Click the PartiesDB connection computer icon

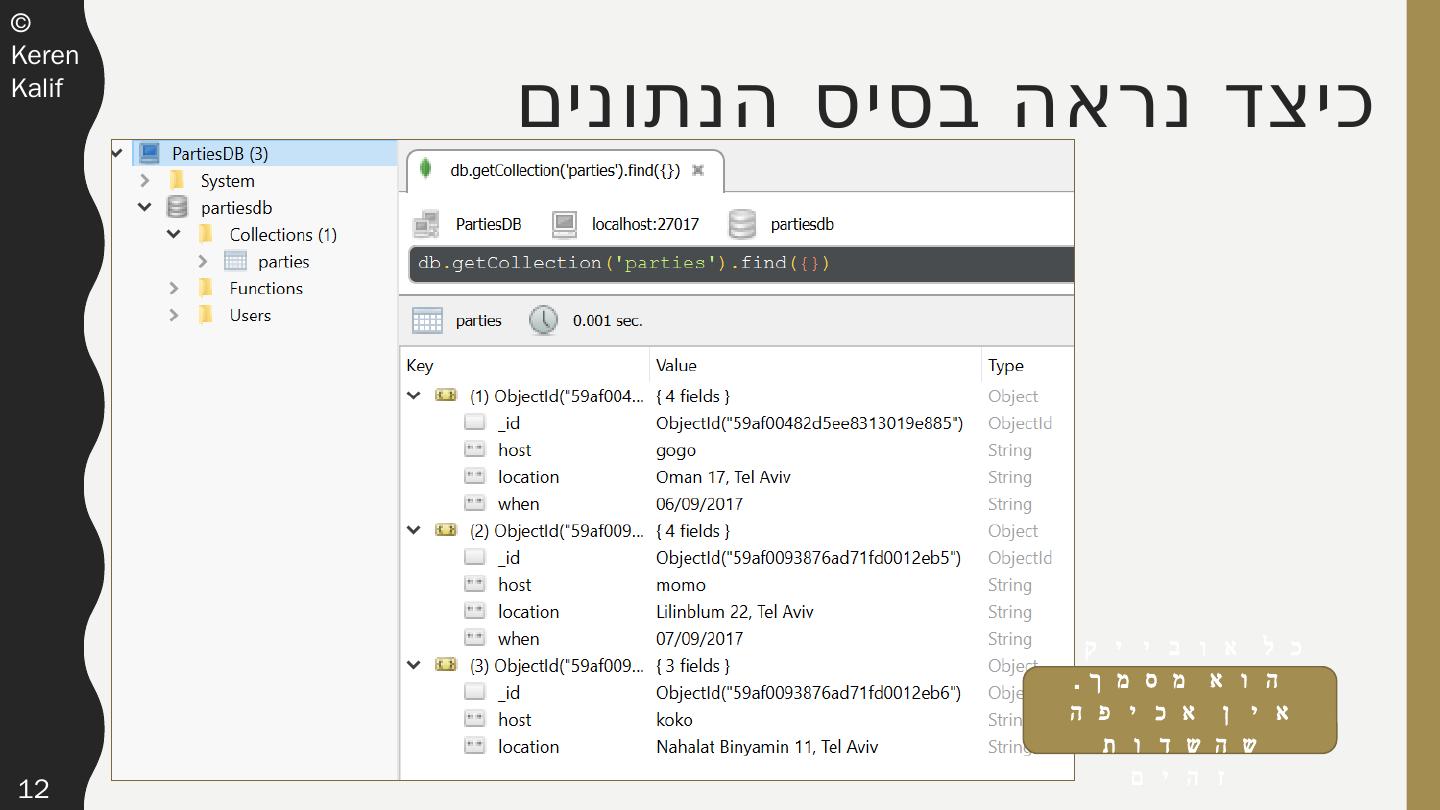point(149,153)
